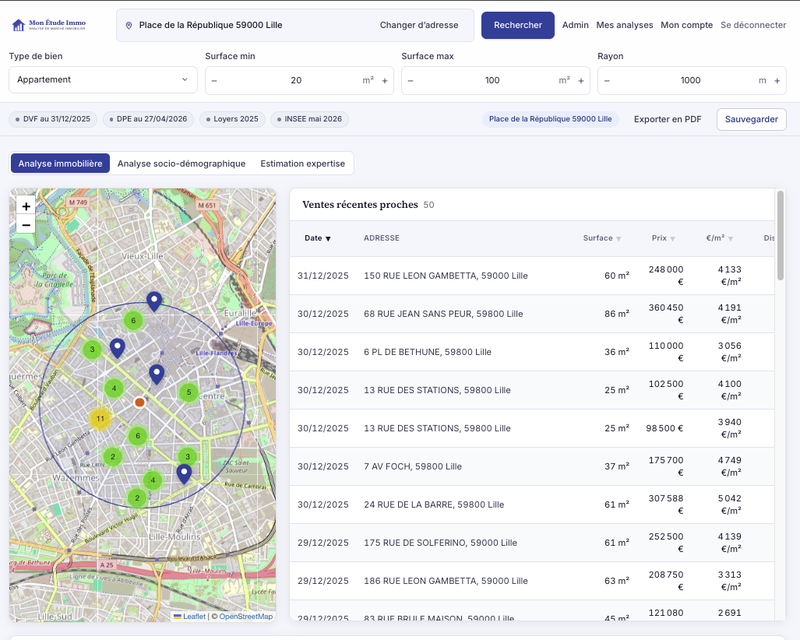Viewport: 800px width, 640px height.
Task: Click the sales list vertical scrollbar
Action: point(780,235)
